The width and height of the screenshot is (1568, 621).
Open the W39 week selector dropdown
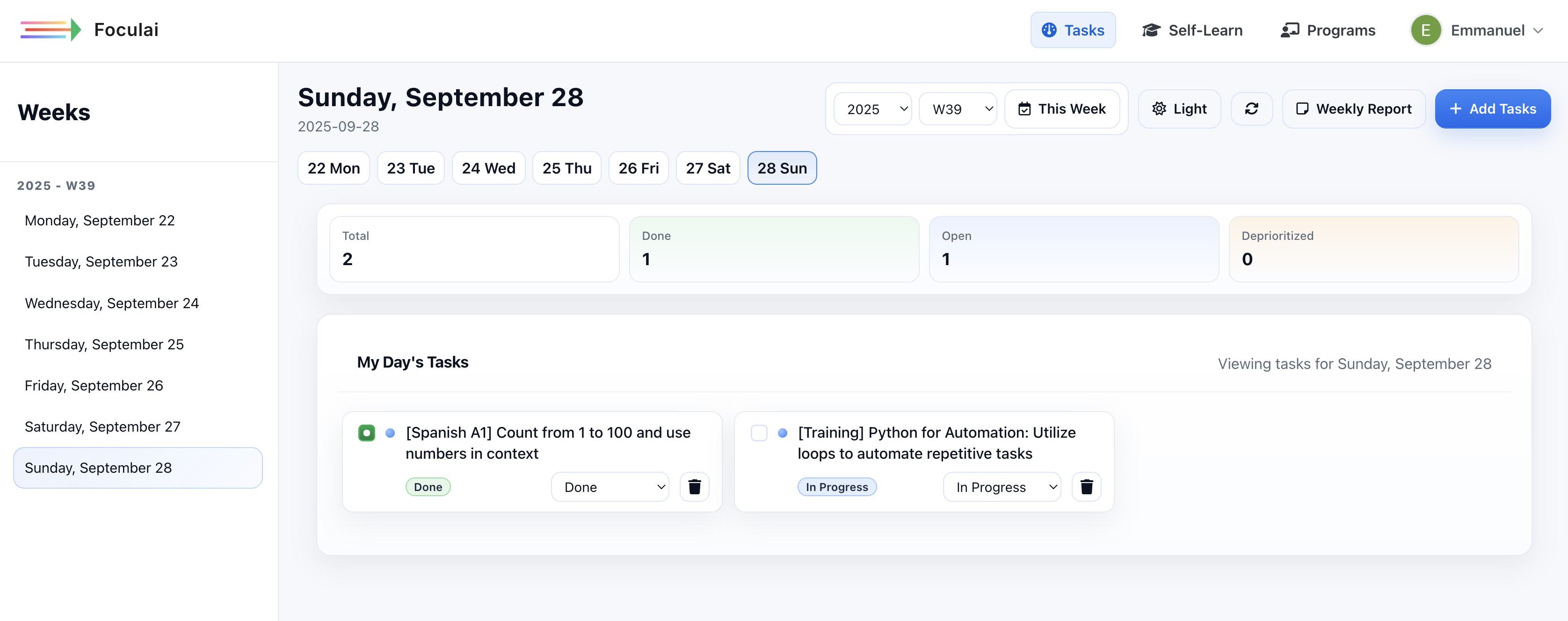point(958,108)
